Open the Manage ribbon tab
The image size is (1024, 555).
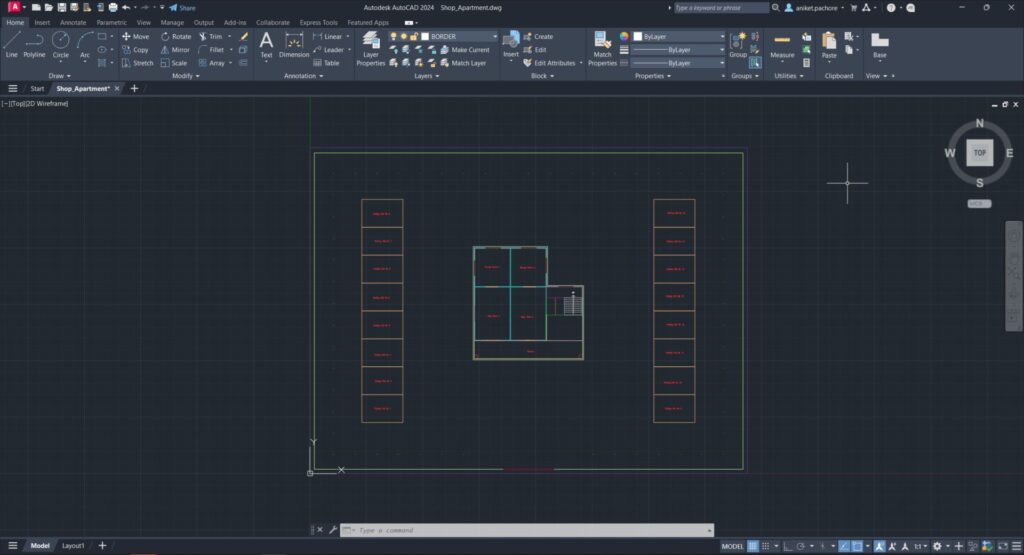tap(172, 23)
